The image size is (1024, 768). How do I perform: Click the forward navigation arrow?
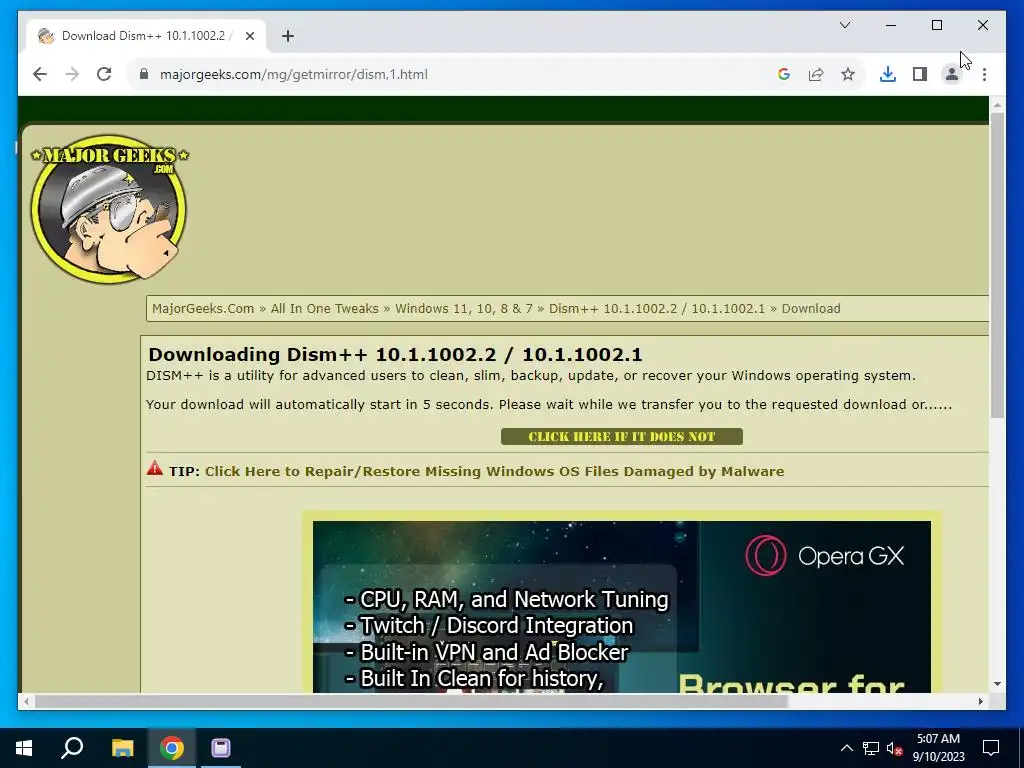pos(72,74)
